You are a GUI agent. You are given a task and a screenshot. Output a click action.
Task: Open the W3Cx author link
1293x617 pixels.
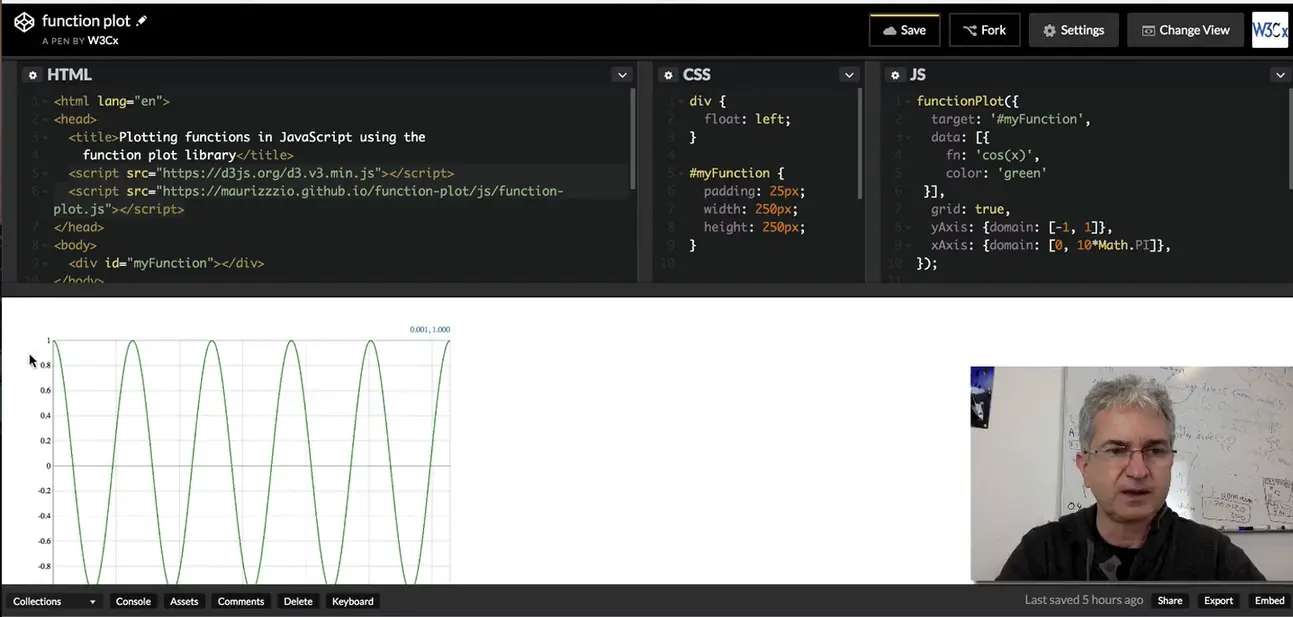[103, 41]
